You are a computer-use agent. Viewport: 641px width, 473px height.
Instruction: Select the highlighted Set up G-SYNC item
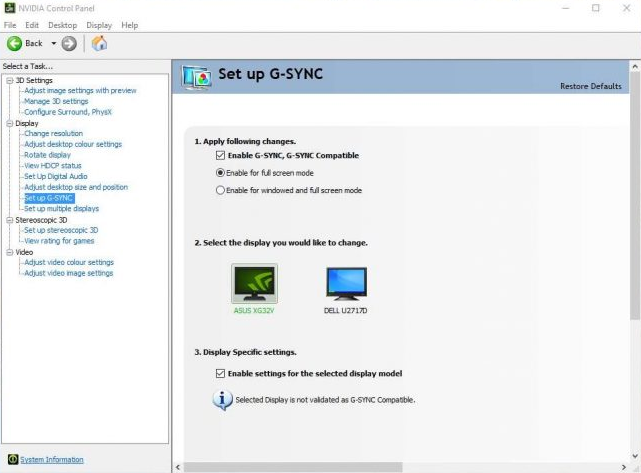point(49,198)
